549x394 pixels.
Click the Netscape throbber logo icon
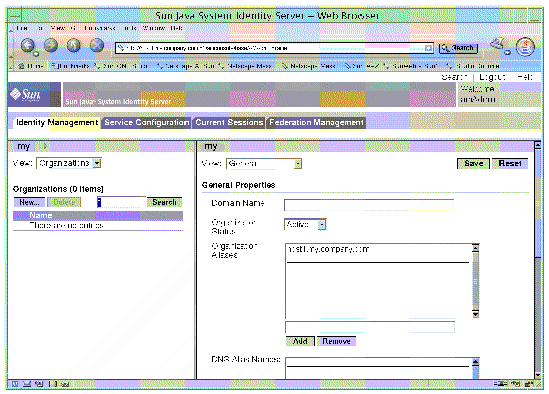tap(525, 47)
